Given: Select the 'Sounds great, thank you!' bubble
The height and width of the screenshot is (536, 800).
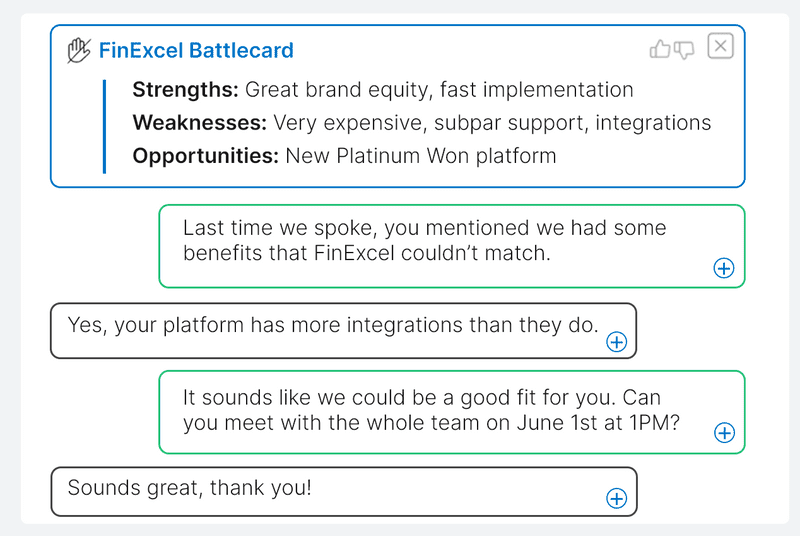Looking at the screenshot, I should (x=344, y=492).
